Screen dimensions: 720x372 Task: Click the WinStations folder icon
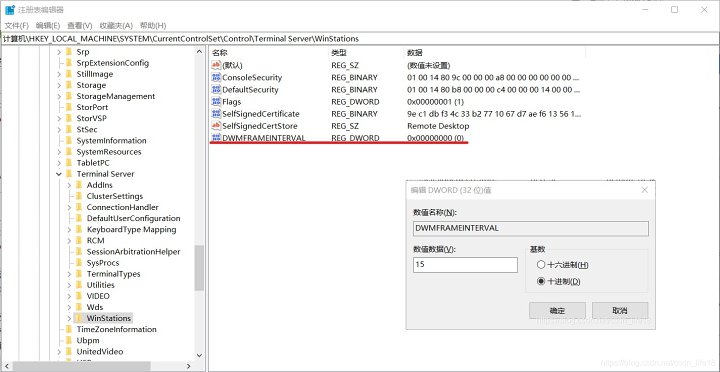pyautogui.click(x=79, y=318)
